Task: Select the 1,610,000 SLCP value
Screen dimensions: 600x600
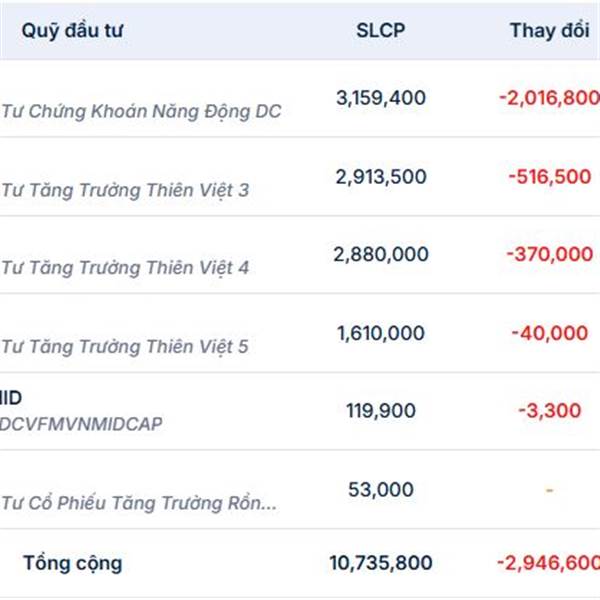Action: (380, 333)
